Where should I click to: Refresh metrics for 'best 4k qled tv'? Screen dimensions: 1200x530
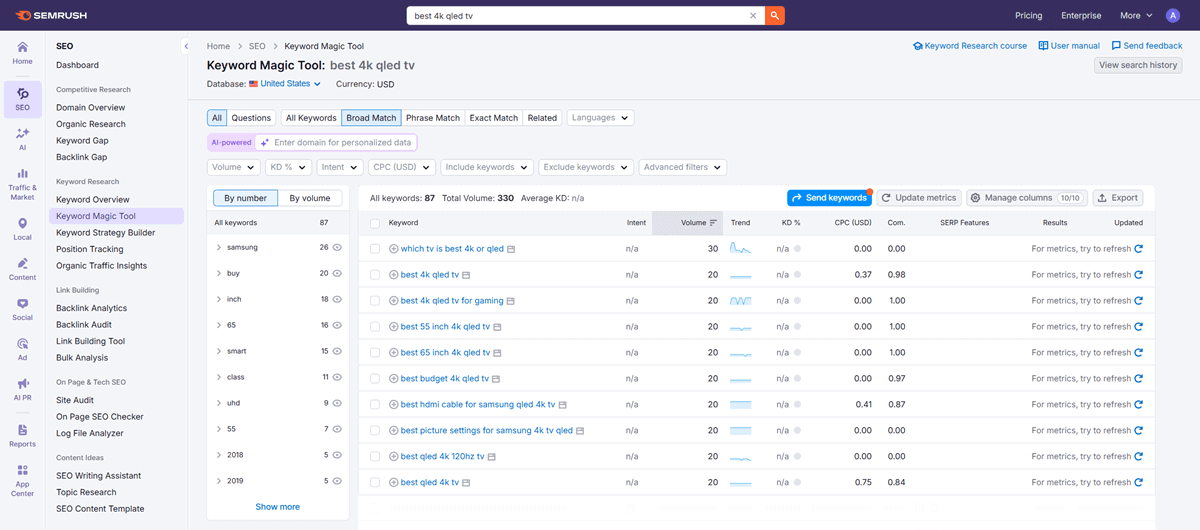click(x=1138, y=275)
